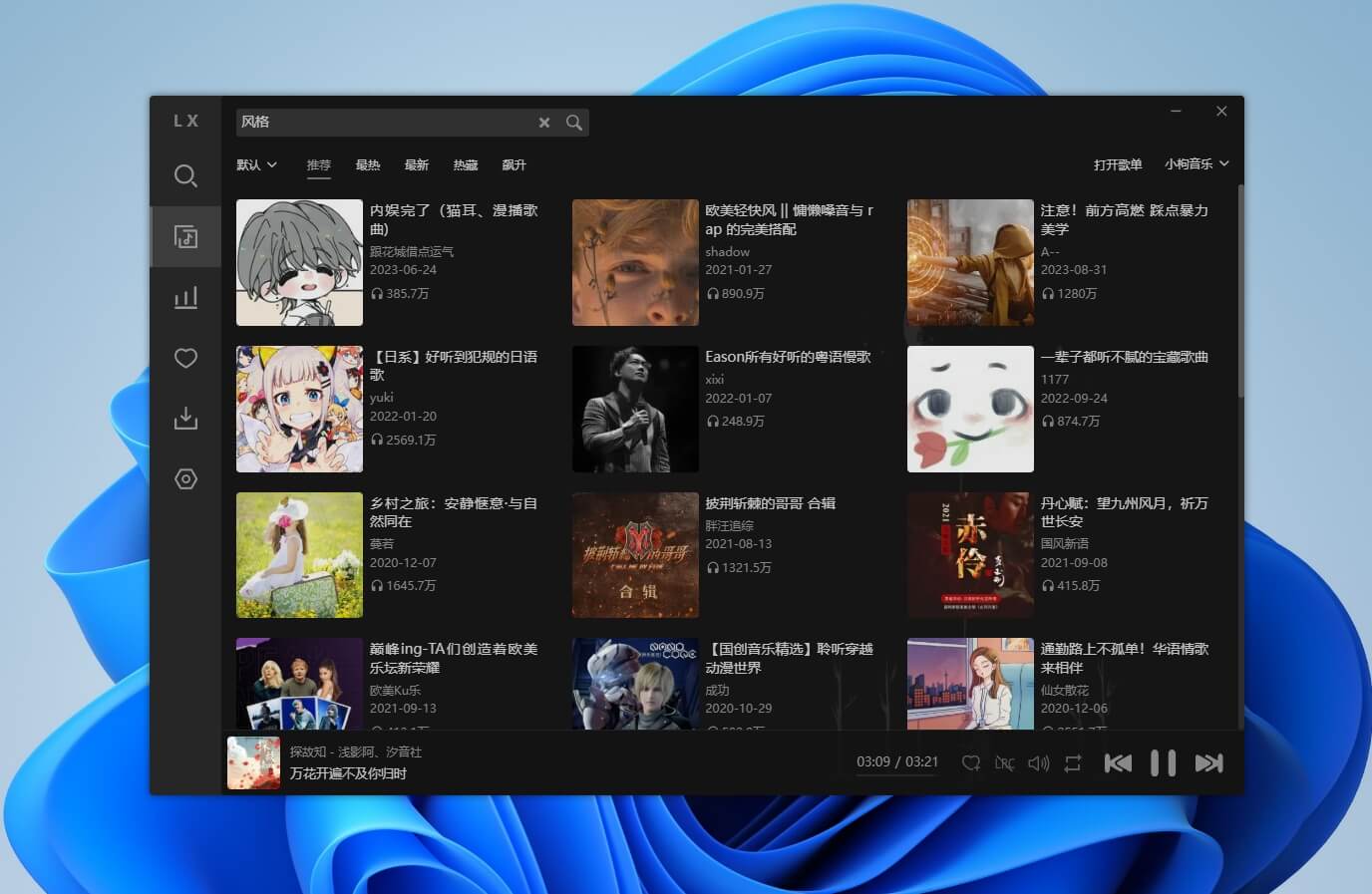The height and width of the screenshot is (894, 1372).
Task: Click the playback time 03:09 / 03:21 area
Action: (x=896, y=760)
